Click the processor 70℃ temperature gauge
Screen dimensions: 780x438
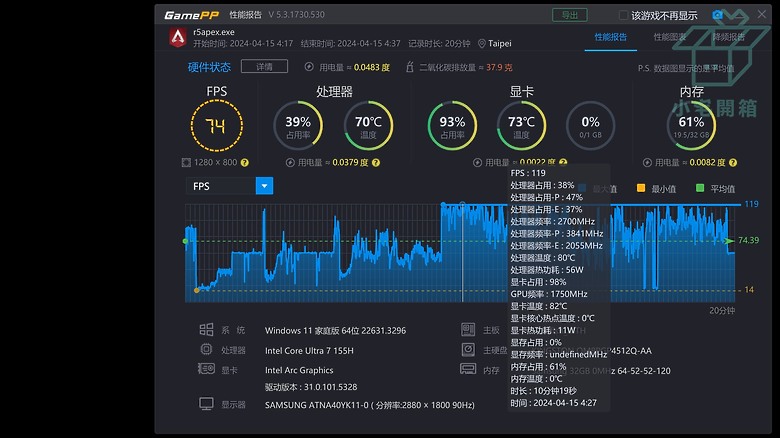click(x=368, y=125)
